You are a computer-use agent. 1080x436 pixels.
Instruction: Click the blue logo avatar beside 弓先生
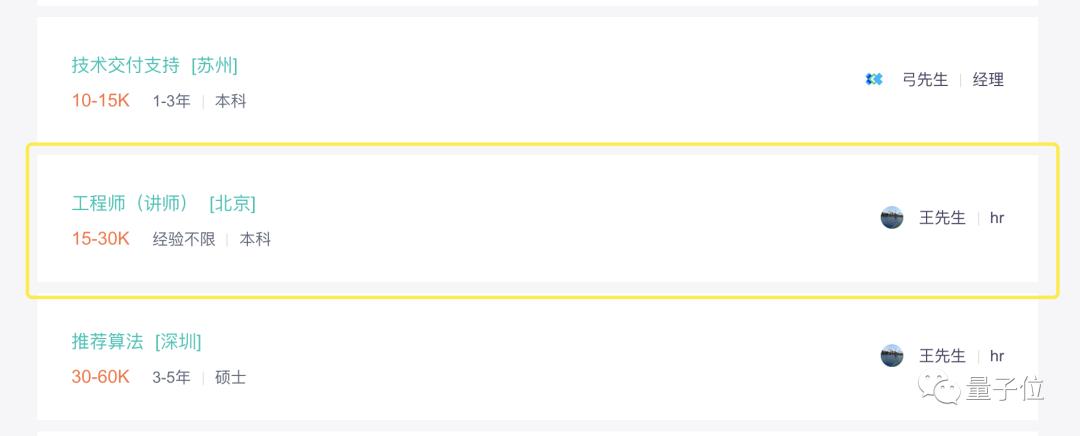point(874,79)
